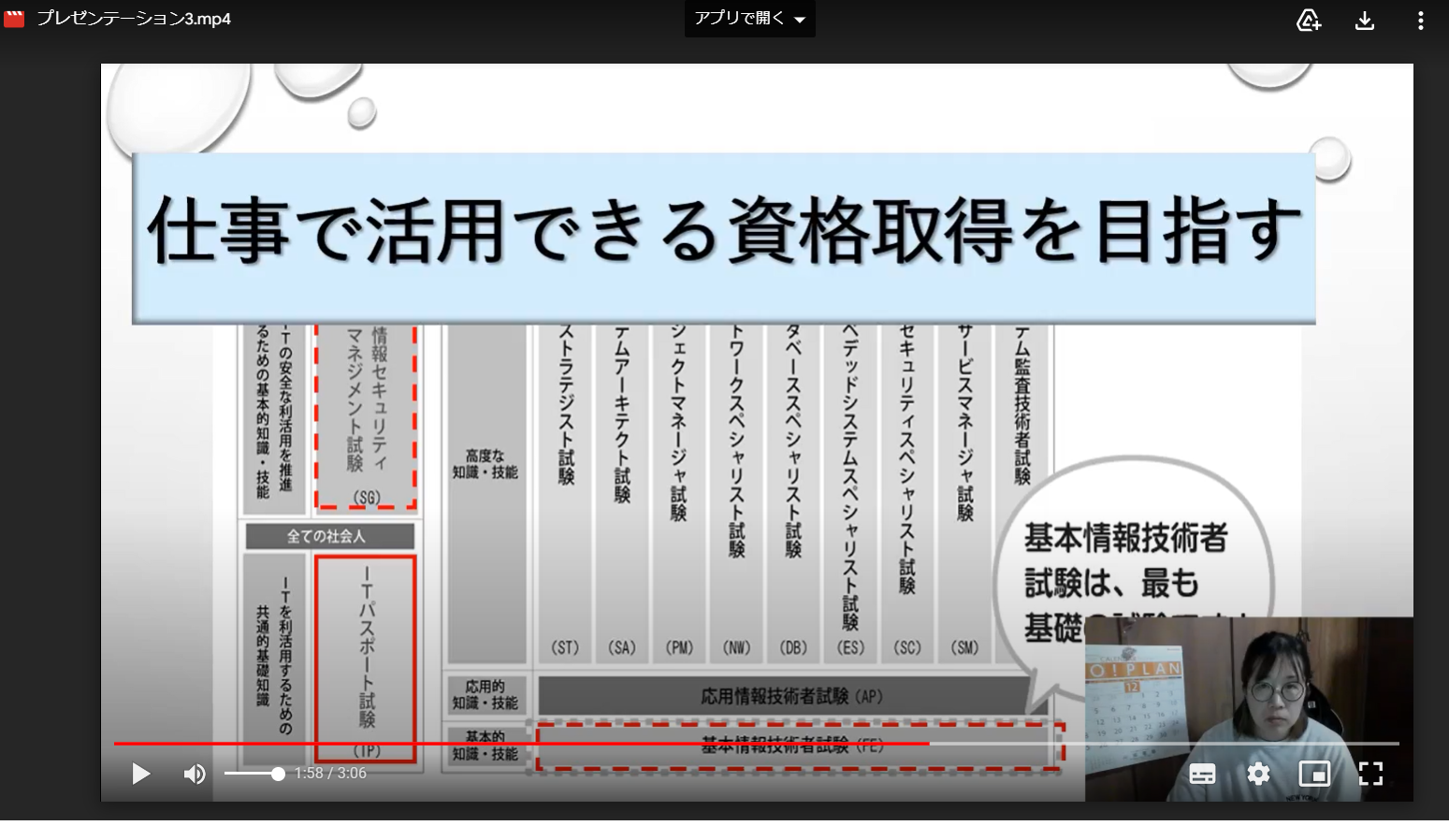Click the webcam presenter thumbnail
Screen dimensions: 1449x840
click(1249, 709)
